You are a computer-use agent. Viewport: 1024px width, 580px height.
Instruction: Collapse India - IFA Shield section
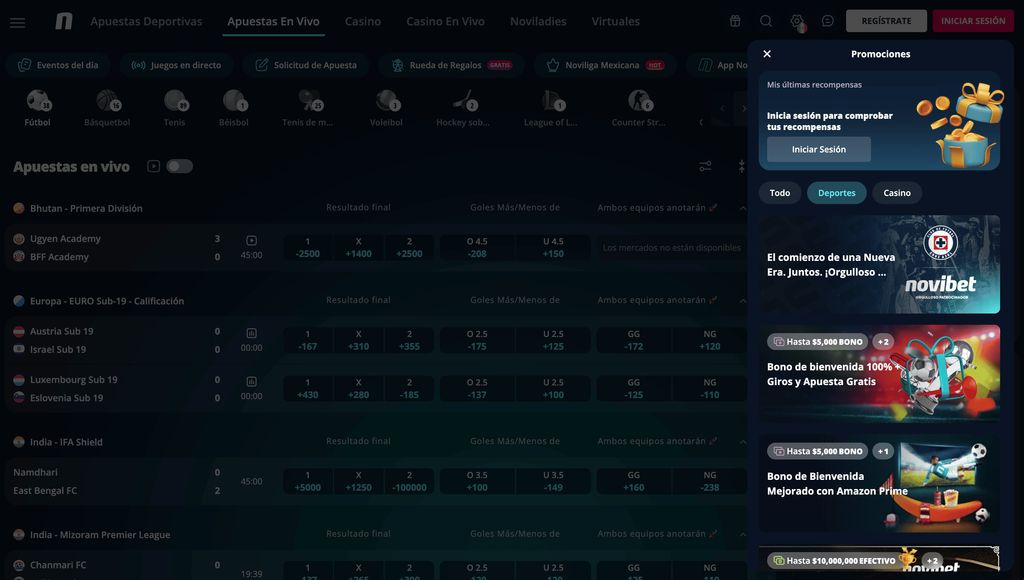743,442
